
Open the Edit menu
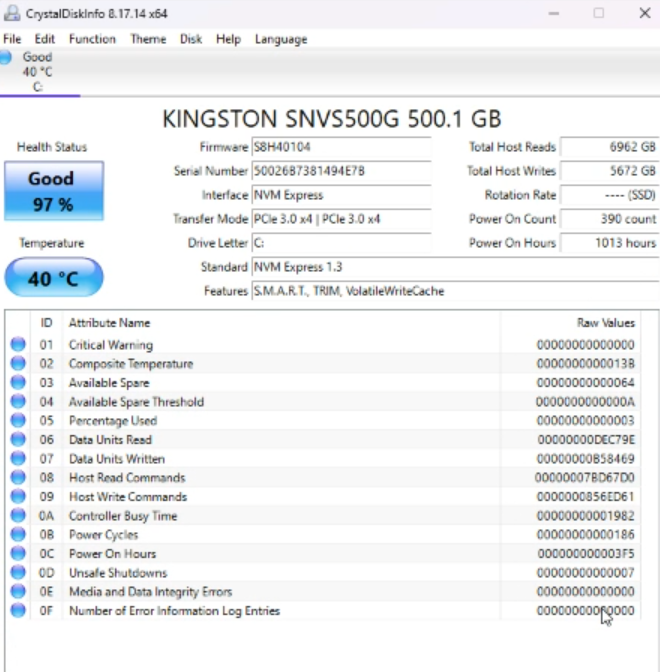[x=45, y=39]
